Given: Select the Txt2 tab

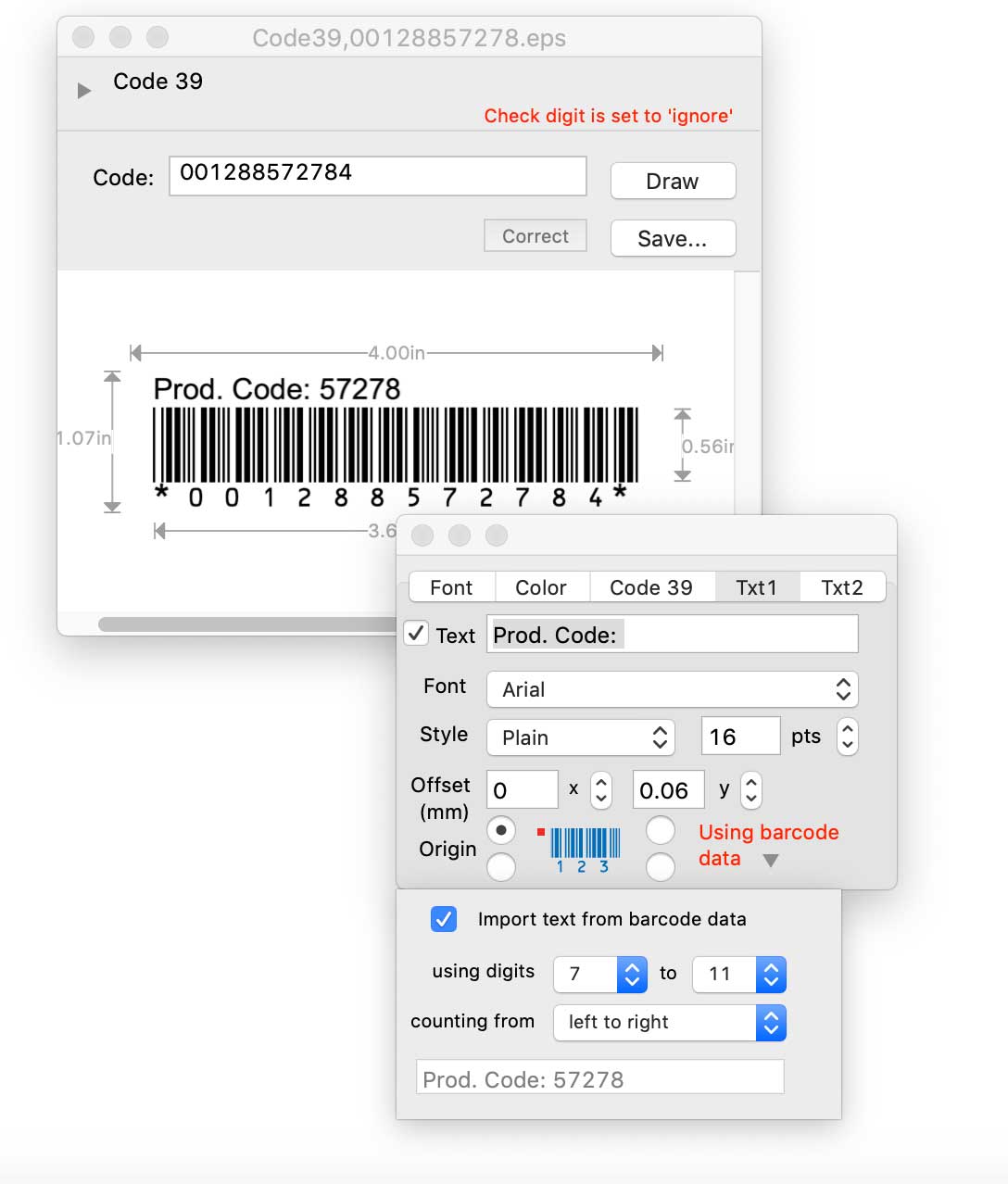Looking at the screenshot, I should coord(841,586).
